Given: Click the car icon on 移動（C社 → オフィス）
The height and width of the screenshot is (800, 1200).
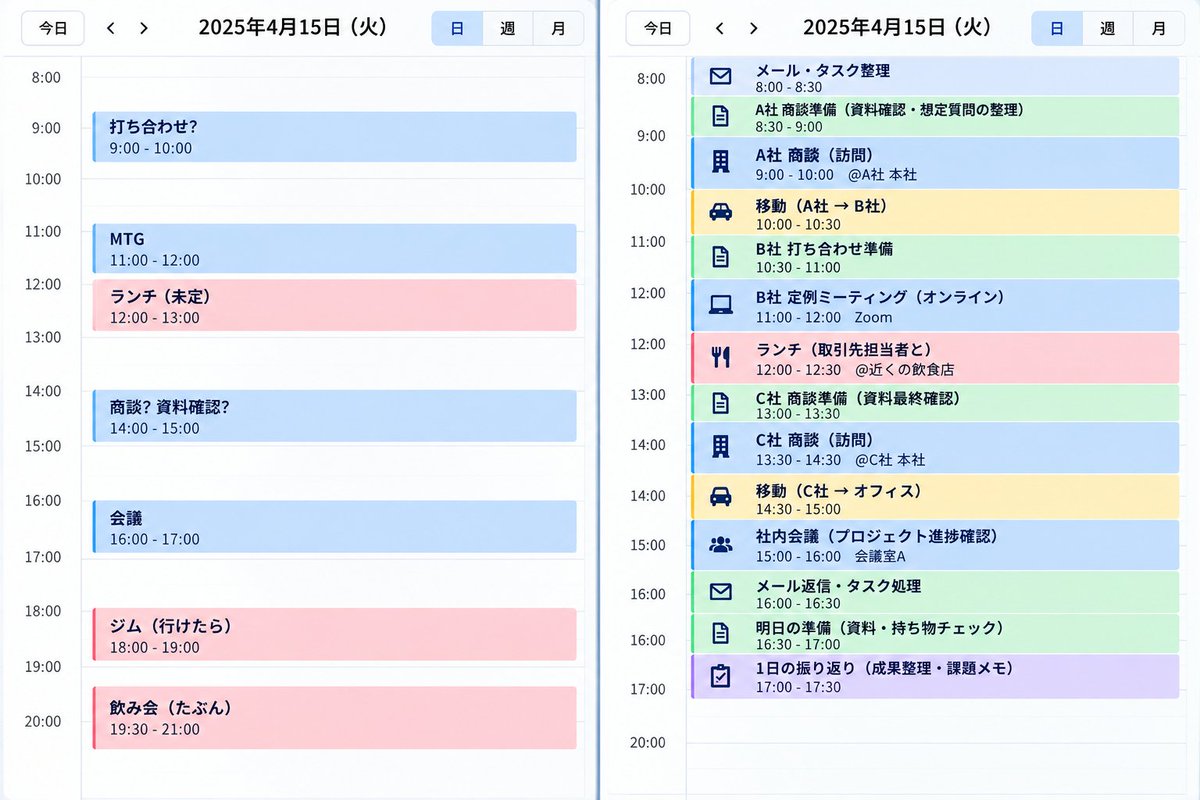Looking at the screenshot, I should 720,497.
